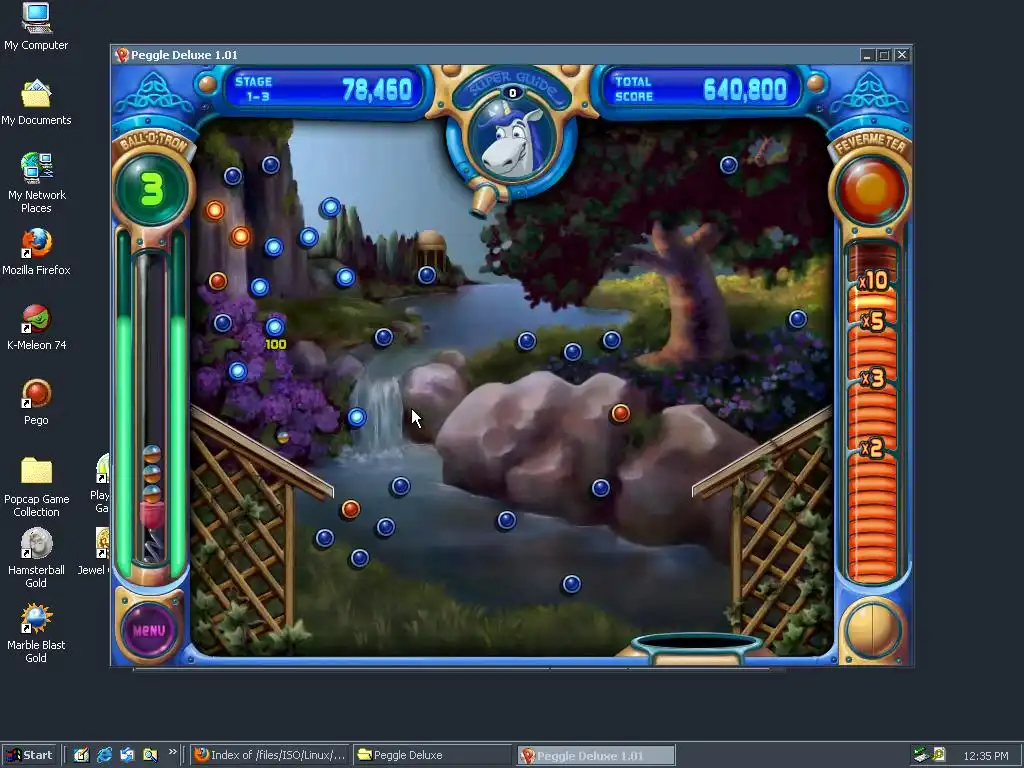Viewport: 1024px width, 768px height.
Task: Close the Peggle Deluxe window
Action: pyautogui.click(x=902, y=56)
